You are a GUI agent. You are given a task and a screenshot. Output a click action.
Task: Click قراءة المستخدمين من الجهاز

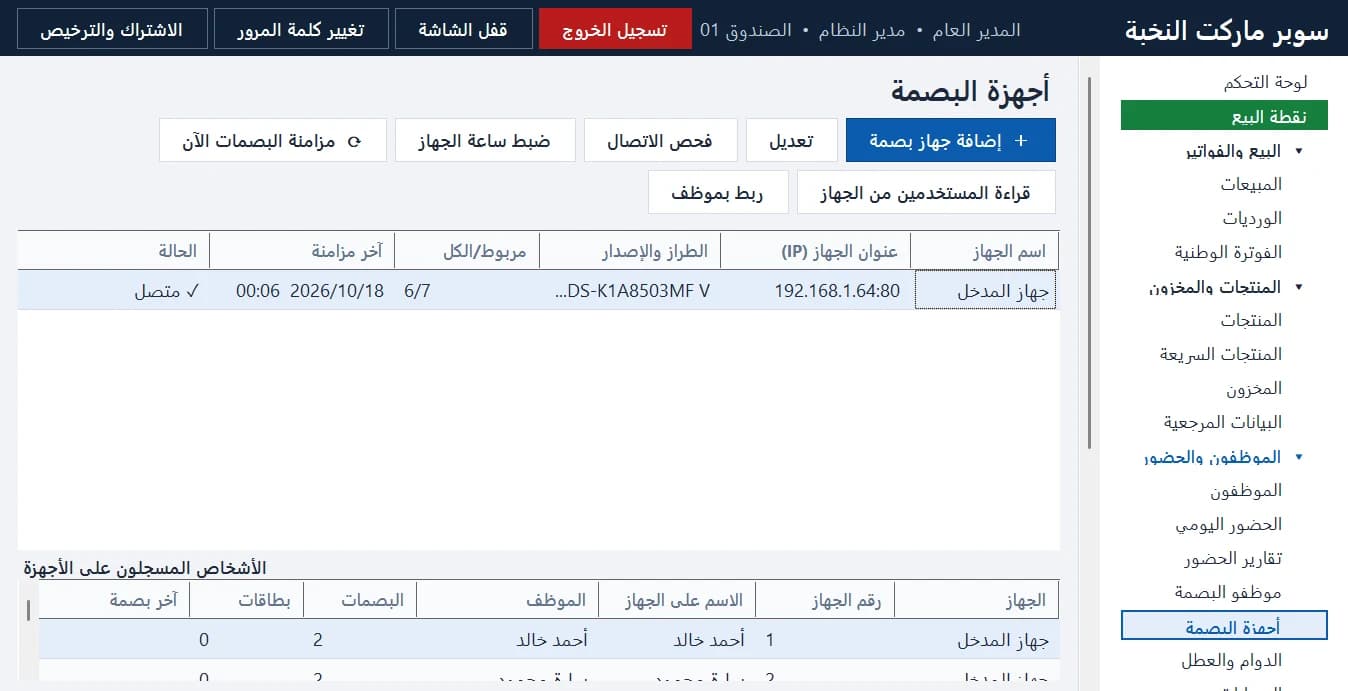(x=926, y=193)
